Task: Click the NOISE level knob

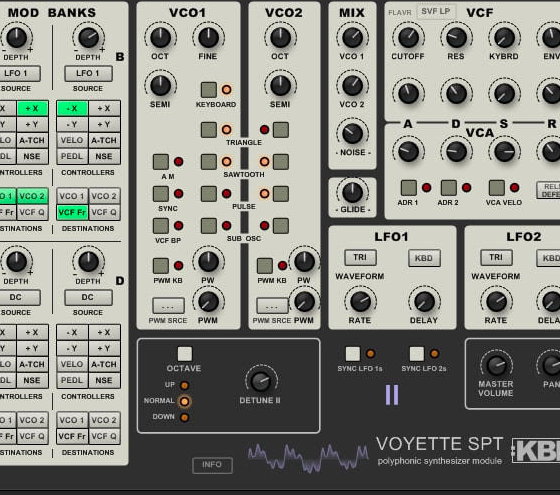Action: pyautogui.click(x=352, y=134)
